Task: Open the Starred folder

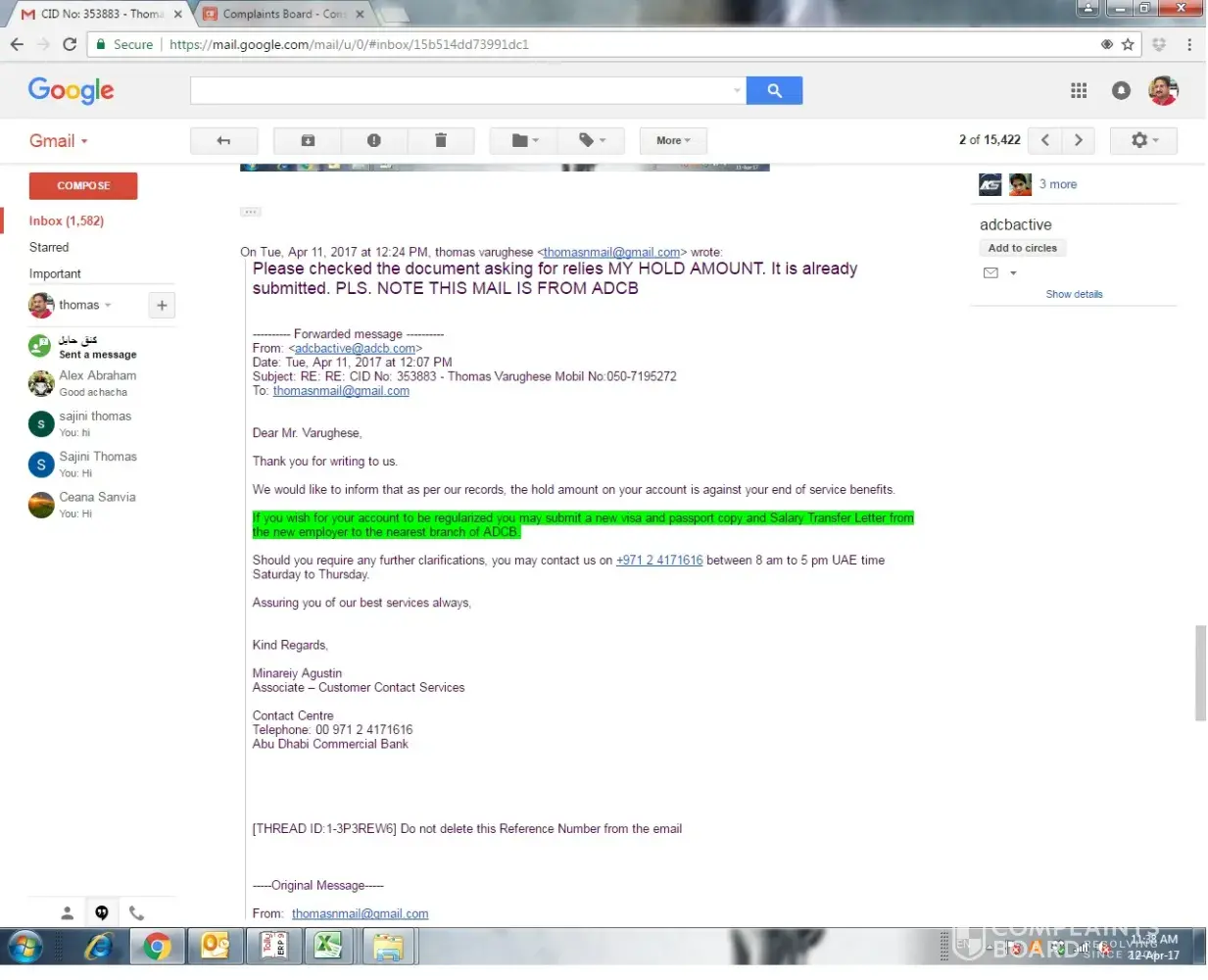Action: 49,247
